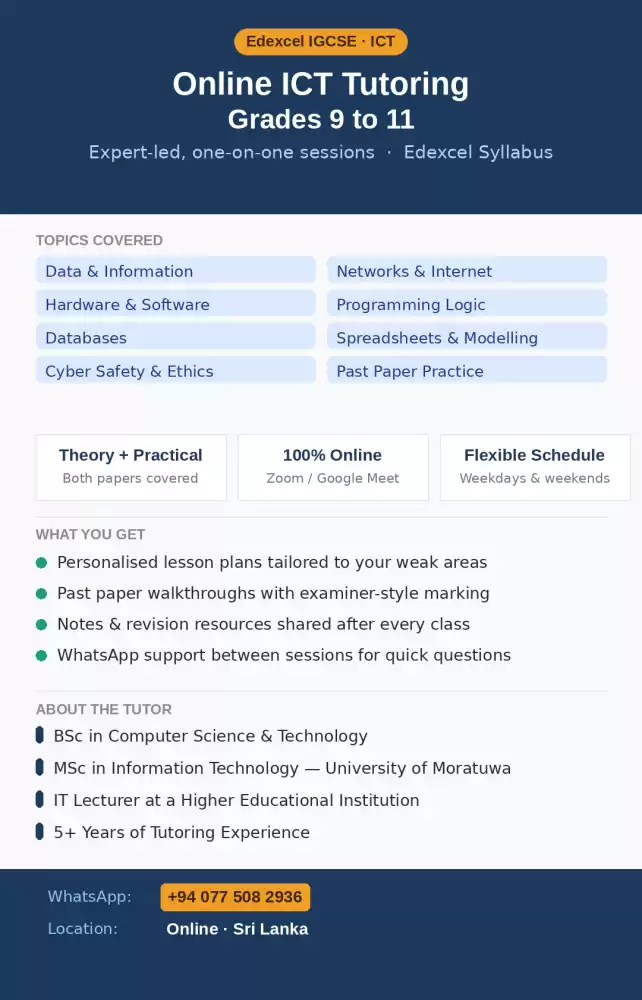This screenshot has height=1000, width=642.
Task: Click the IT Lecturer at Higher Educational Institution line
Action: 237,800
